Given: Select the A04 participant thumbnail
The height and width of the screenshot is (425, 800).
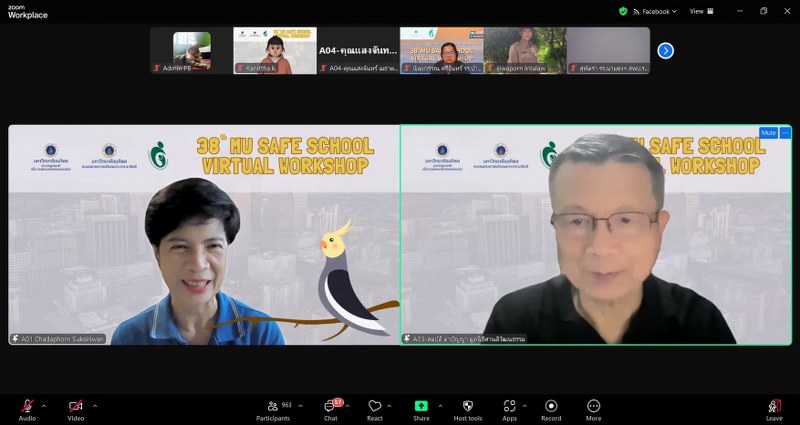Looking at the screenshot, I should 358,51.
